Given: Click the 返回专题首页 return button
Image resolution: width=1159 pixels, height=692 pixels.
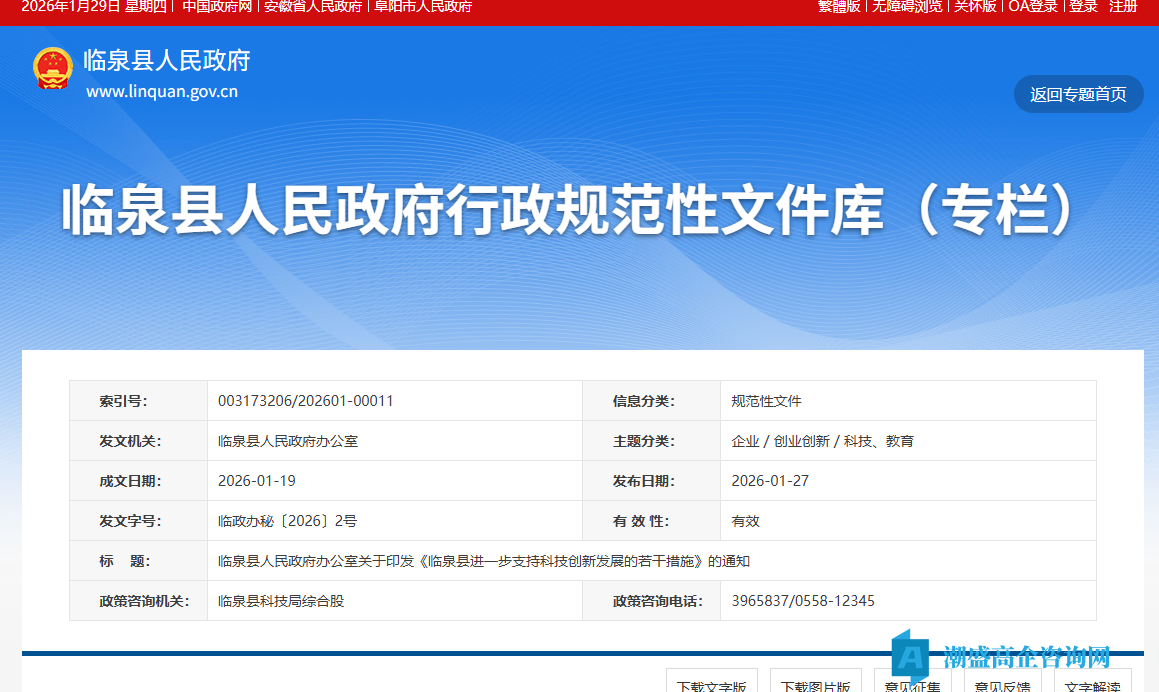Looking at the screenshot, I should pyautogui.click(x=1078, y=94).
